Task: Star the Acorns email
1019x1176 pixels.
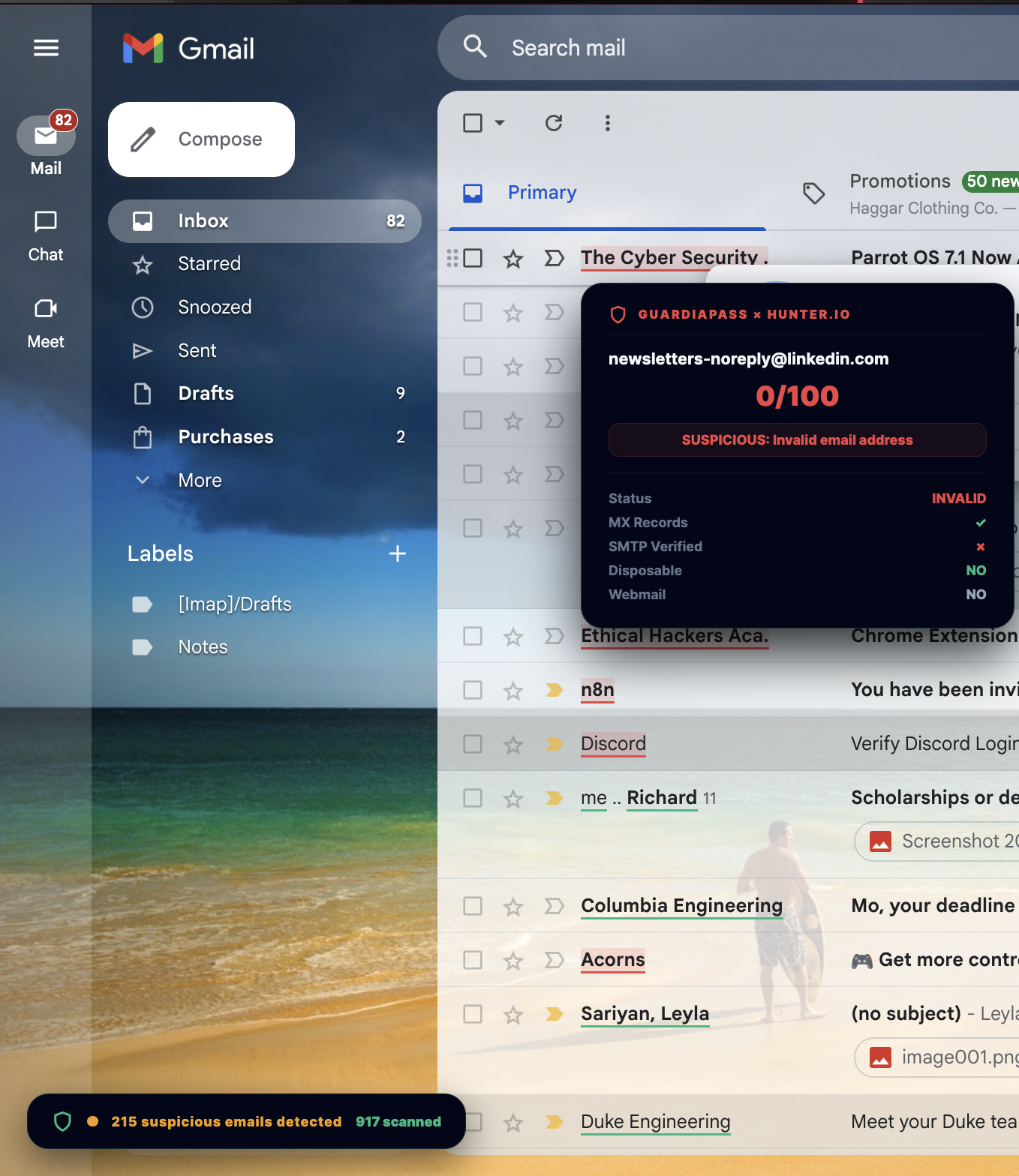Action: (513, 961)
